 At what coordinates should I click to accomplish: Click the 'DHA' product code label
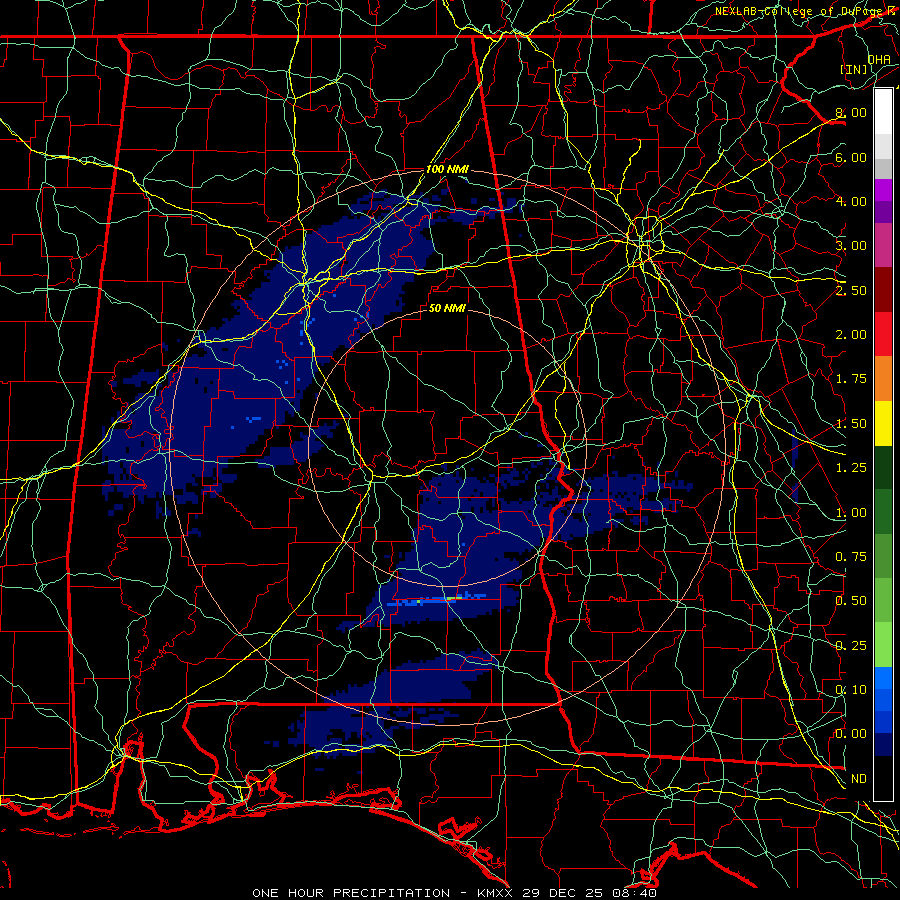pos(879,59)
